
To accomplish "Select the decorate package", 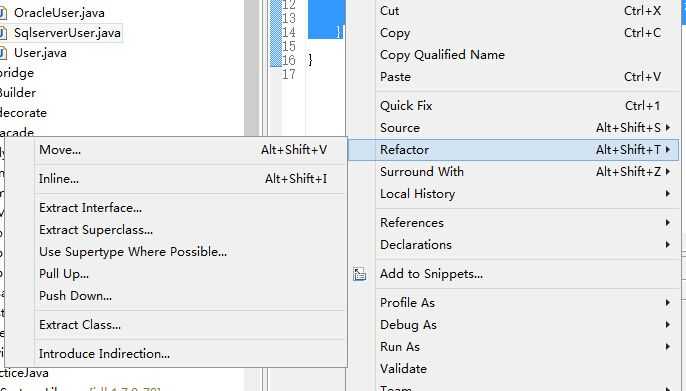I will [x=23, y=113].
